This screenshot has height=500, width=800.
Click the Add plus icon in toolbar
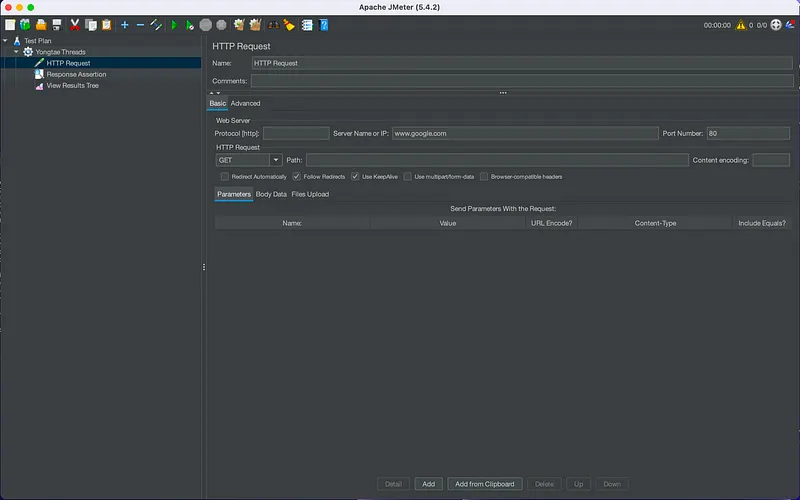(124, 24)
